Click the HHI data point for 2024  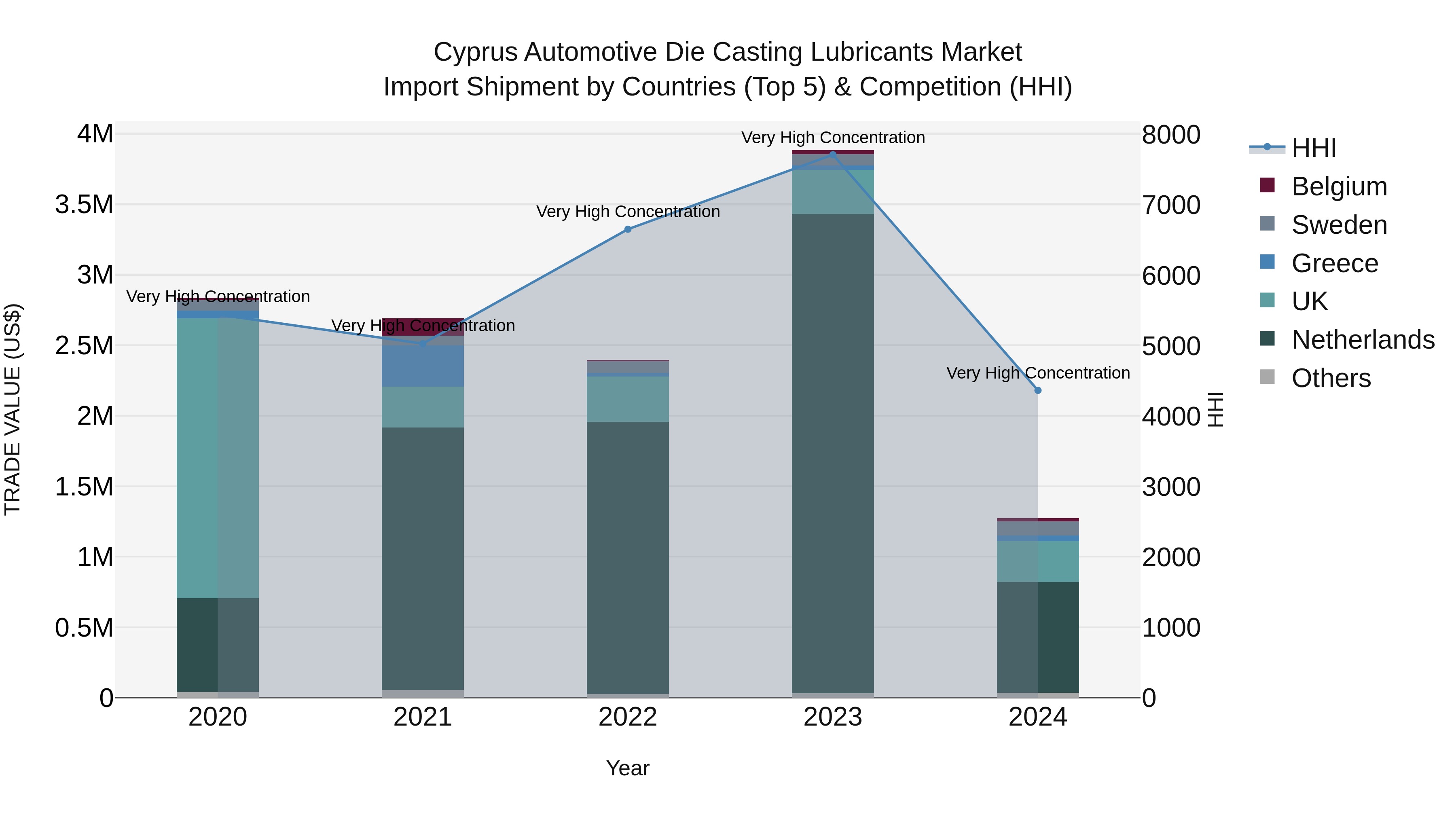[1038, 391]
